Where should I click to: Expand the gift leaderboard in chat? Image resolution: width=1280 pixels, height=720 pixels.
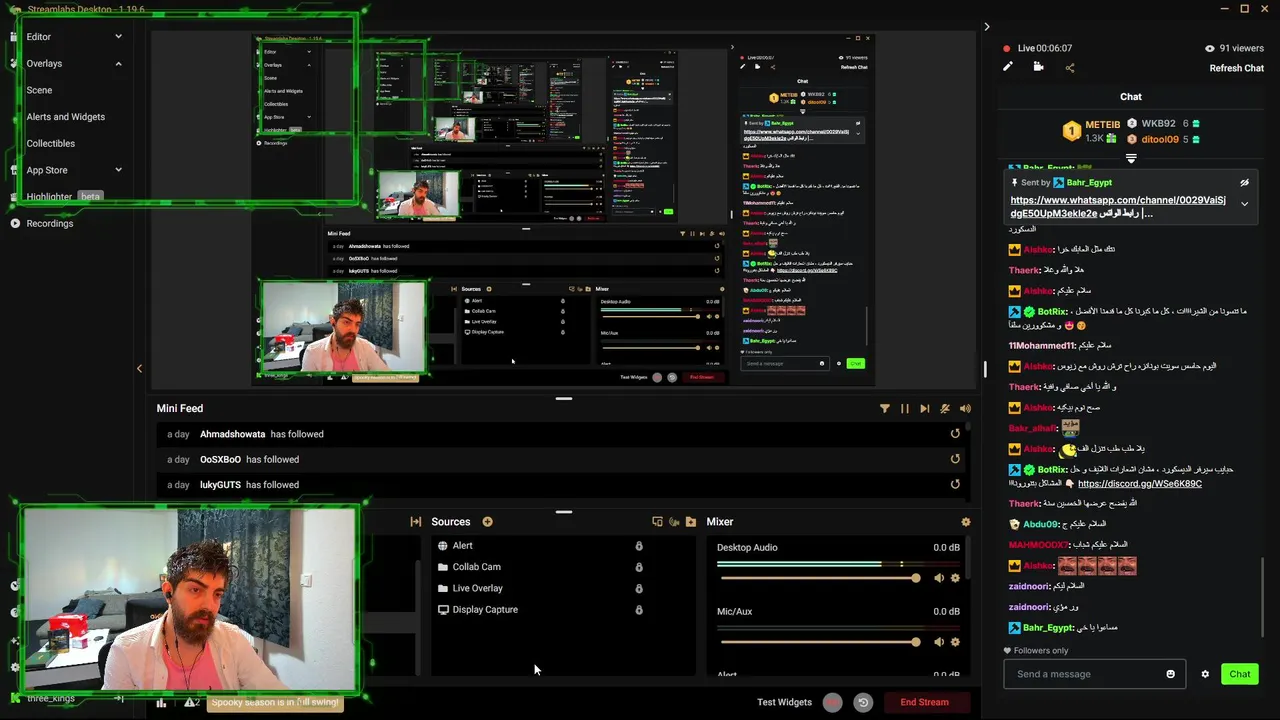1131,158
